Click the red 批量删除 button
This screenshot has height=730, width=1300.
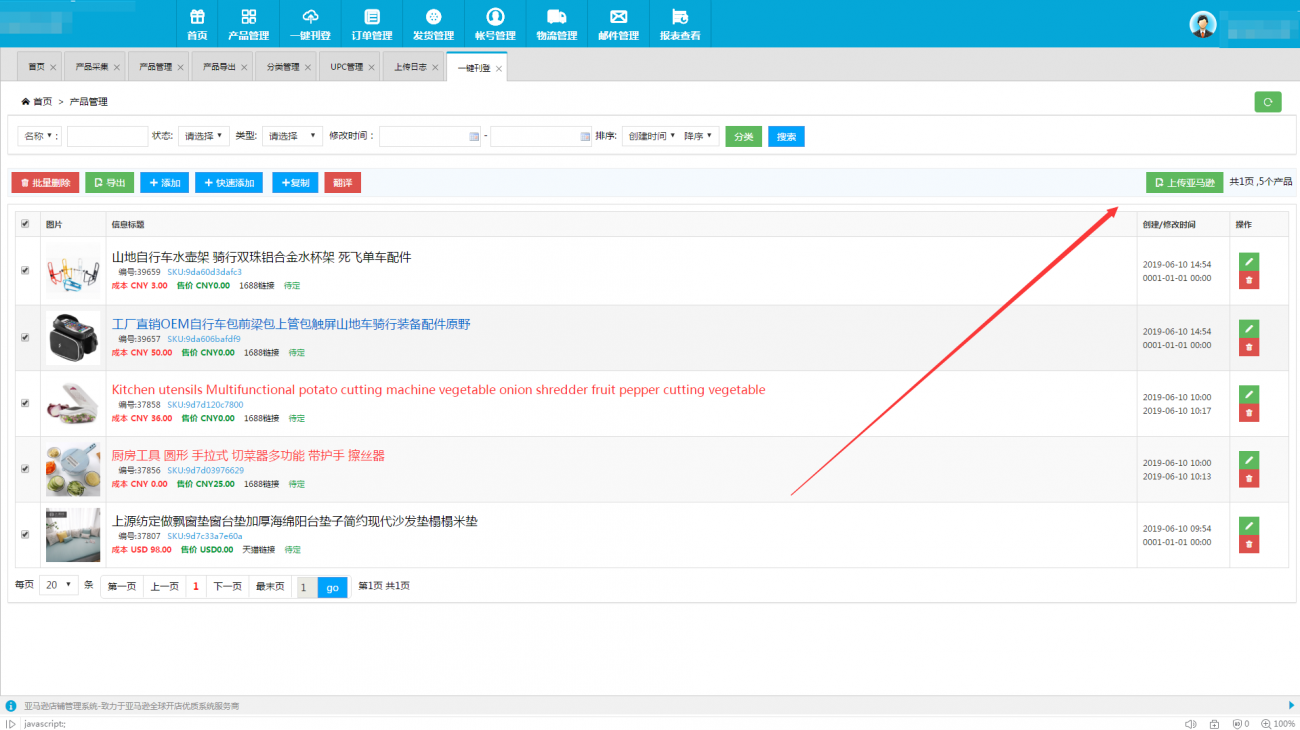coord(45,183)
